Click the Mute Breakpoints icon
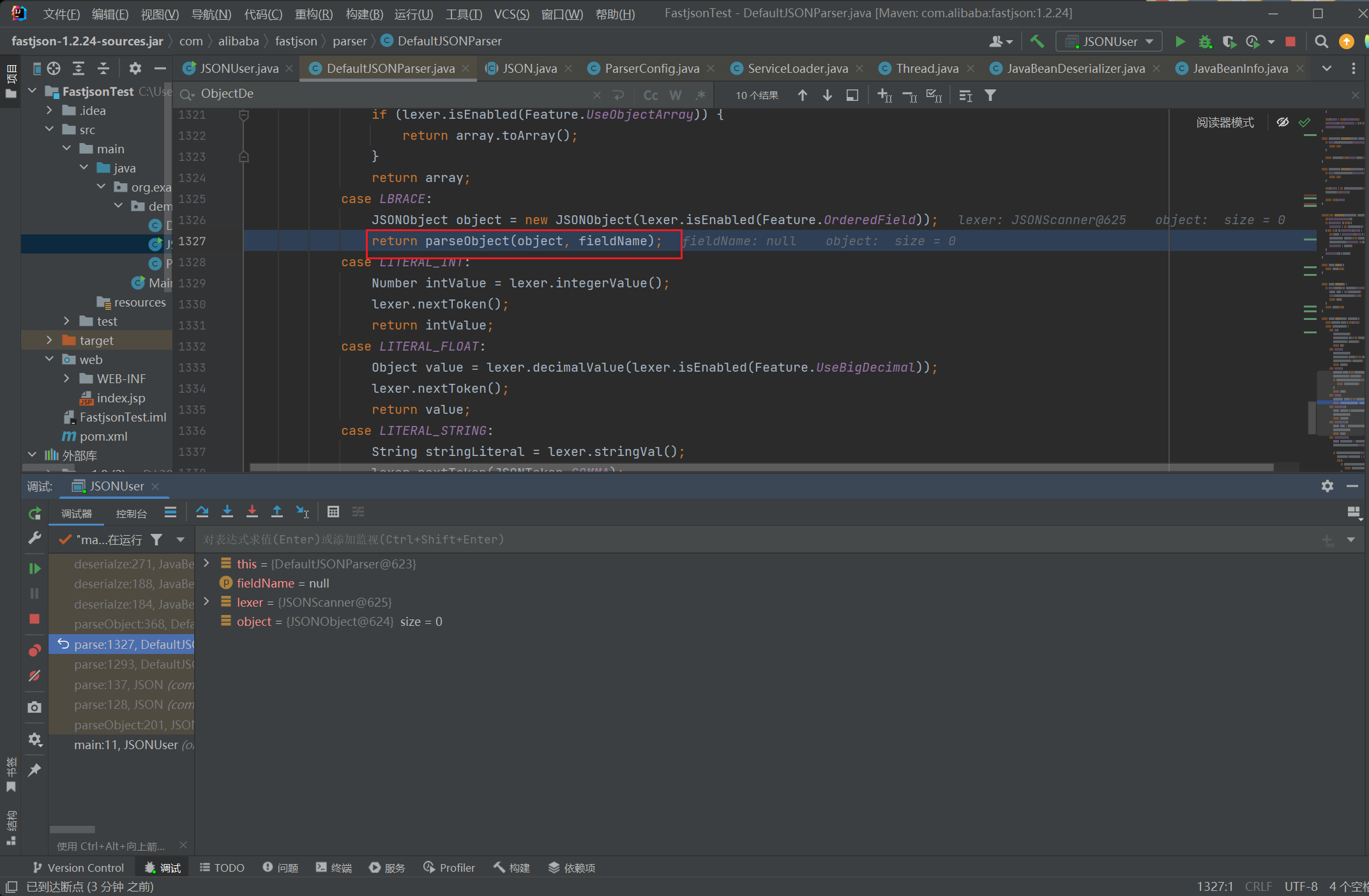 point(34,676)
